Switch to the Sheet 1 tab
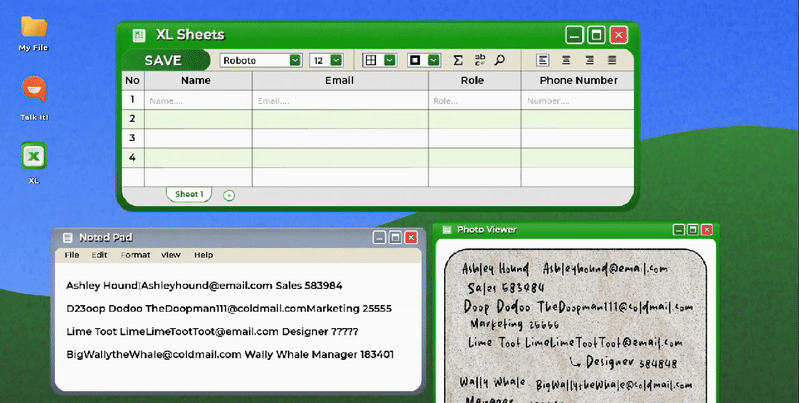This screenshot has height=403, width=799. (189, 194)
